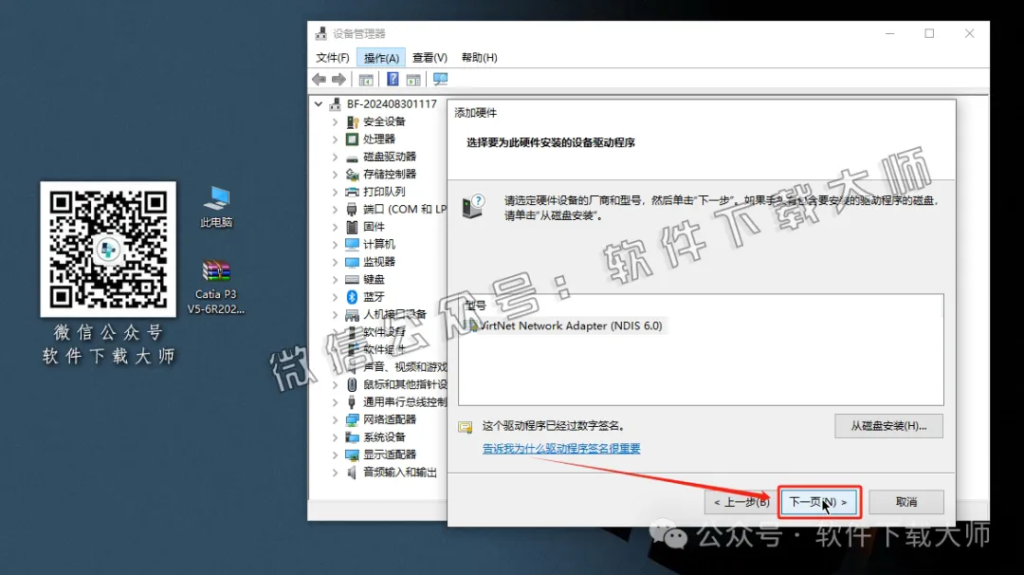
Task: Open the 告诉我为什么驱动程序签名很重要 link
Action: (x=561, y=448)
